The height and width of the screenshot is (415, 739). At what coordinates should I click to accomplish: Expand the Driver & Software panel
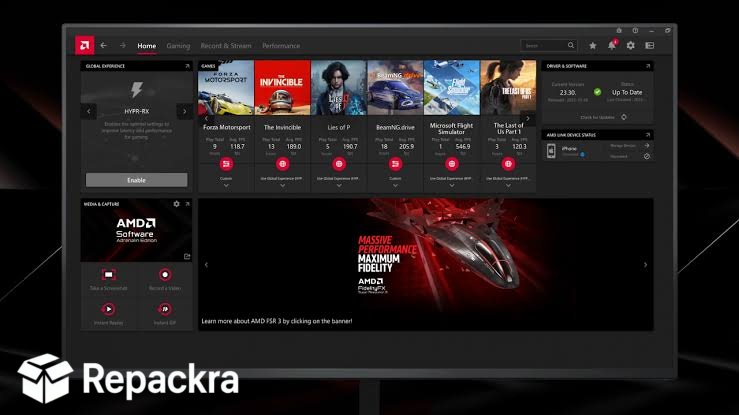(648, 66)
